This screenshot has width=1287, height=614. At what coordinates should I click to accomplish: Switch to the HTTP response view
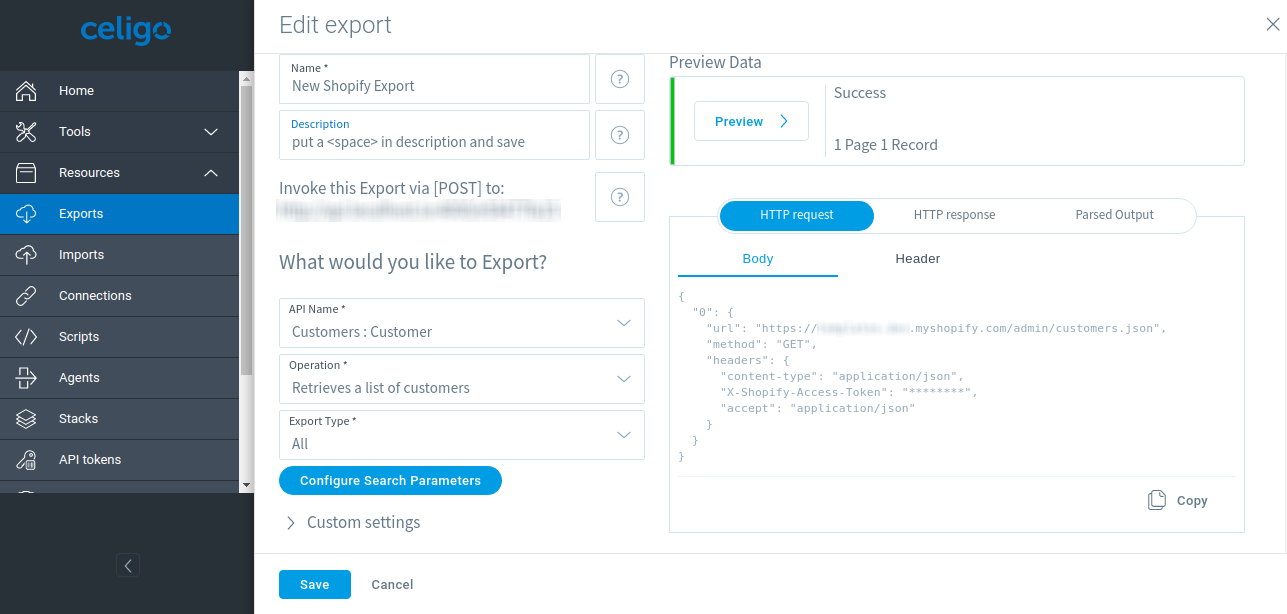coord(954,215)
